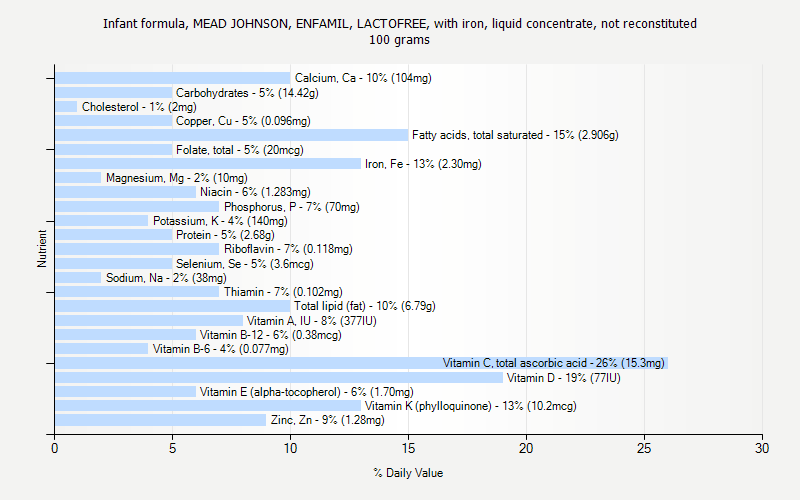Select the Protein - 5% (2.68g) label
This screenshot has height=500, width=800.
225,235
